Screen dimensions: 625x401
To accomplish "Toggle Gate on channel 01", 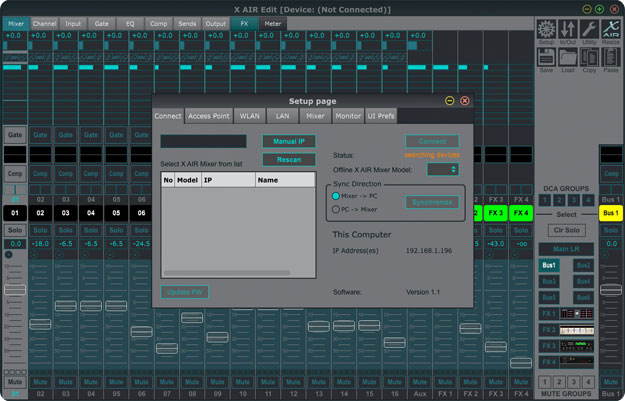I will (x=15, y=135).
